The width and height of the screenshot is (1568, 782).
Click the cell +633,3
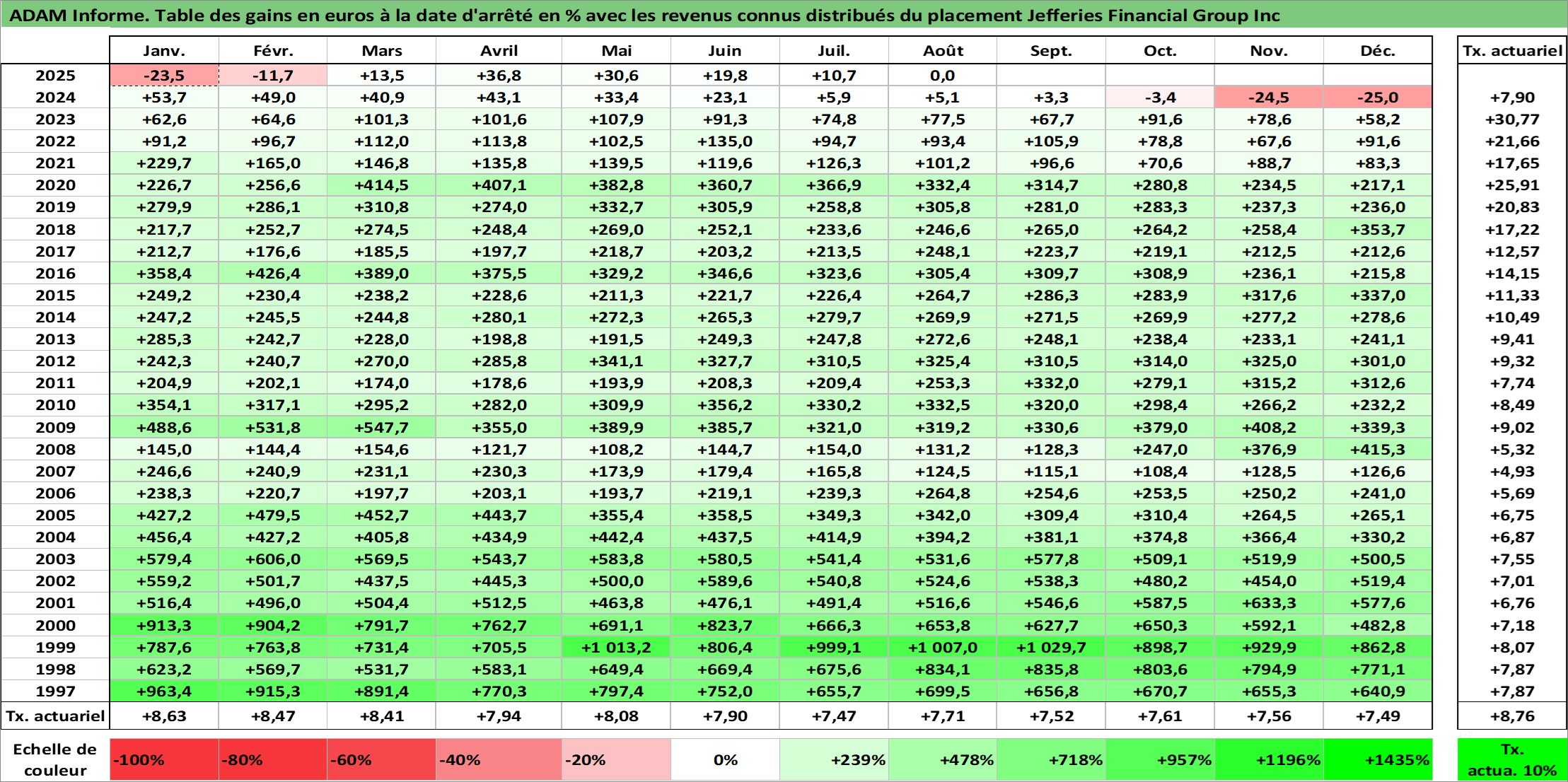(x=1269, y=603)
